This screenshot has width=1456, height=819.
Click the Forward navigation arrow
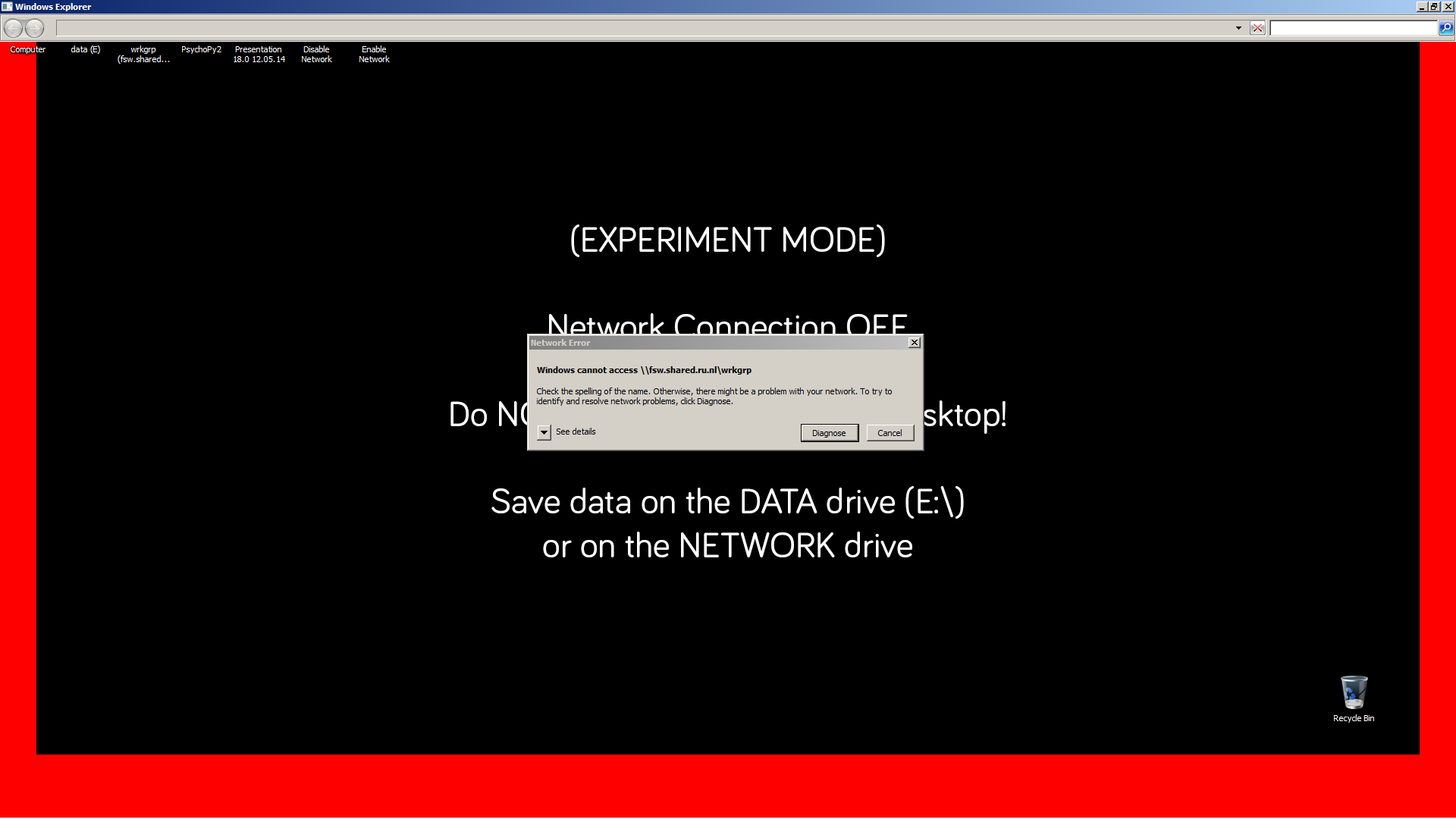pyautogui.click(x=34, y=28)
